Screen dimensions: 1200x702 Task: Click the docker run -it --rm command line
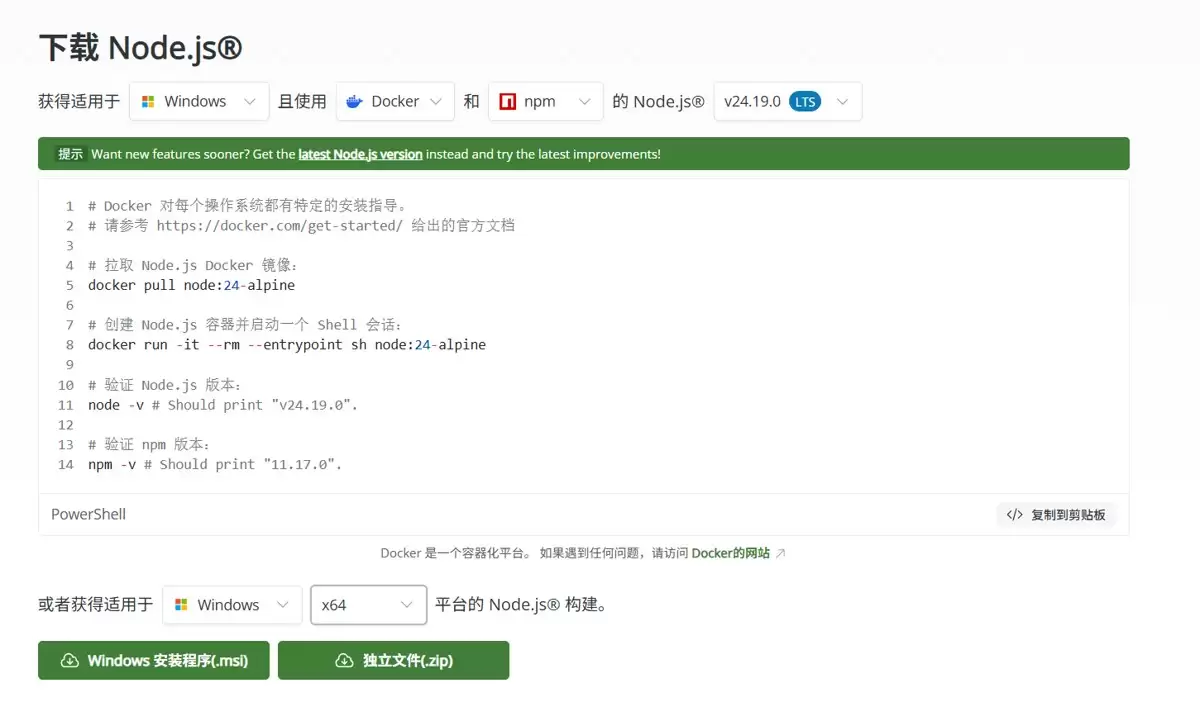[x=287, y=345]
